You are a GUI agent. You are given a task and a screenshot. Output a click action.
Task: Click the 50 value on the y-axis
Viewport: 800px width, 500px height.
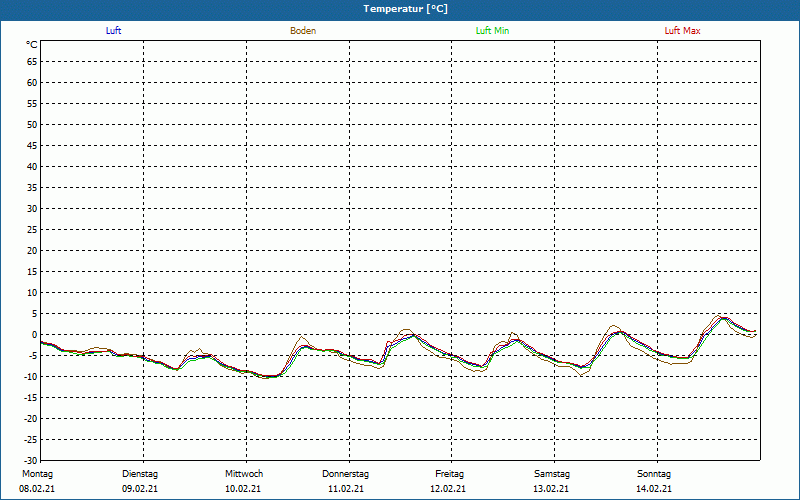(32, 124)
